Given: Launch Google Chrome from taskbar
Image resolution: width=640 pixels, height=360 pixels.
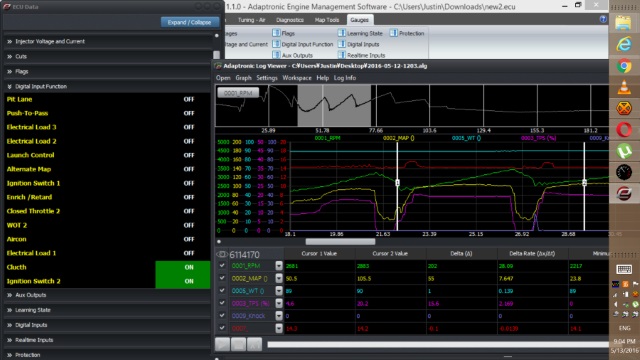Looking at the screenshot, I should click(x=624, y=66).
